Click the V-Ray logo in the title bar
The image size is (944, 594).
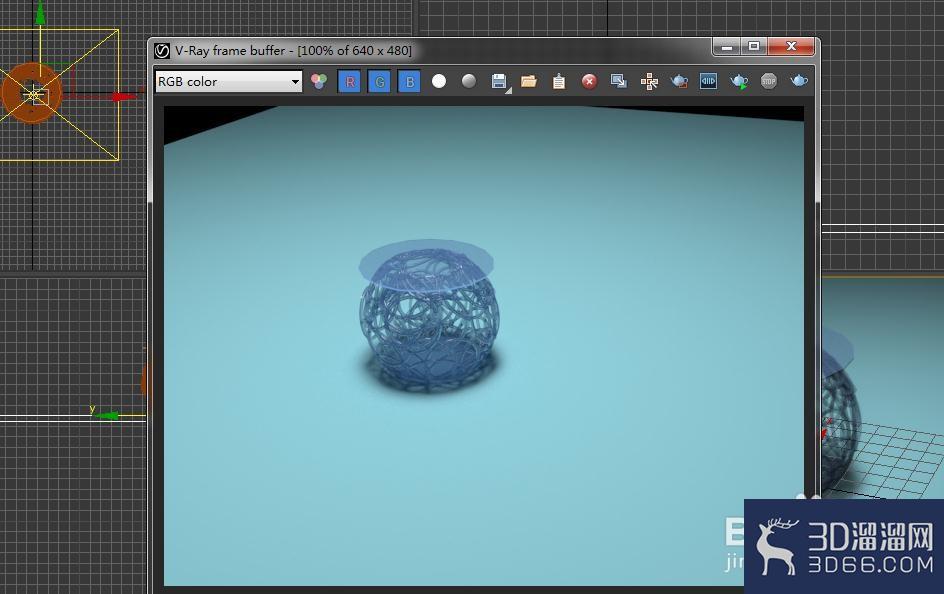click(x=161, y=49)
